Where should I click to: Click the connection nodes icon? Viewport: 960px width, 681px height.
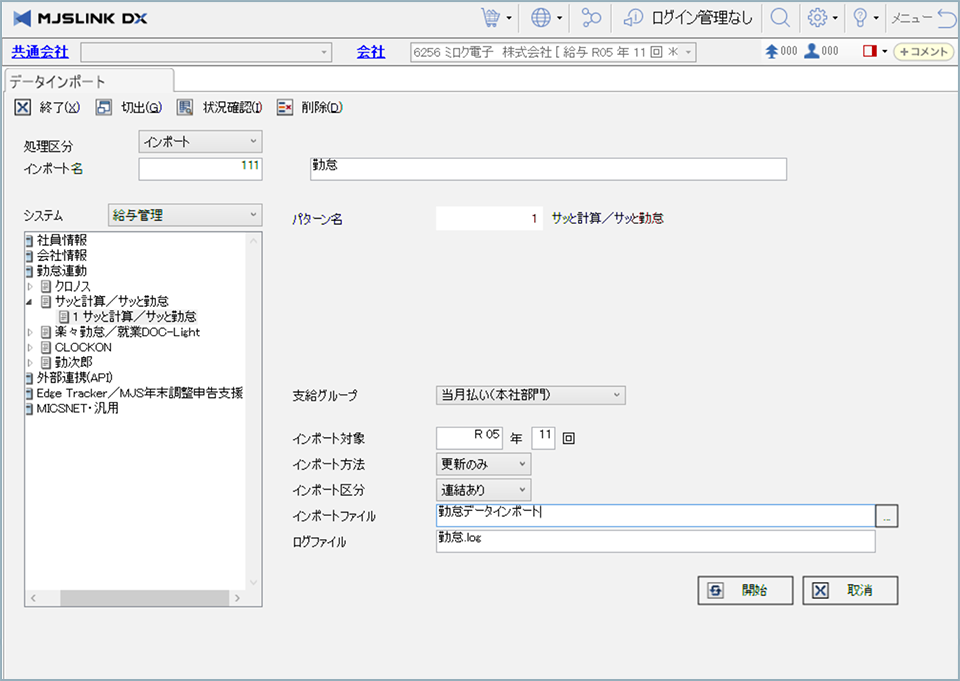[593, 18]
